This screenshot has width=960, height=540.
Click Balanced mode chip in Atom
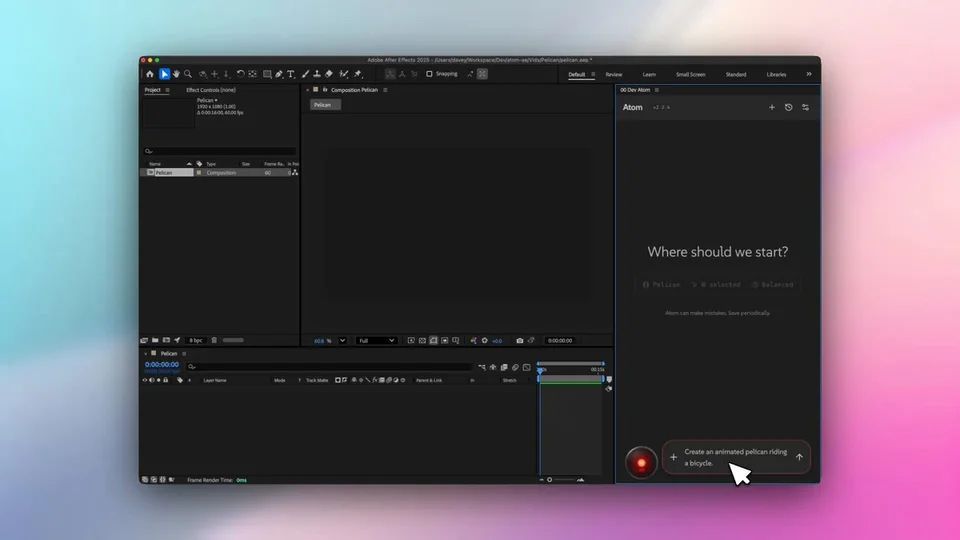pyautogui.click(x=773, y=285)
